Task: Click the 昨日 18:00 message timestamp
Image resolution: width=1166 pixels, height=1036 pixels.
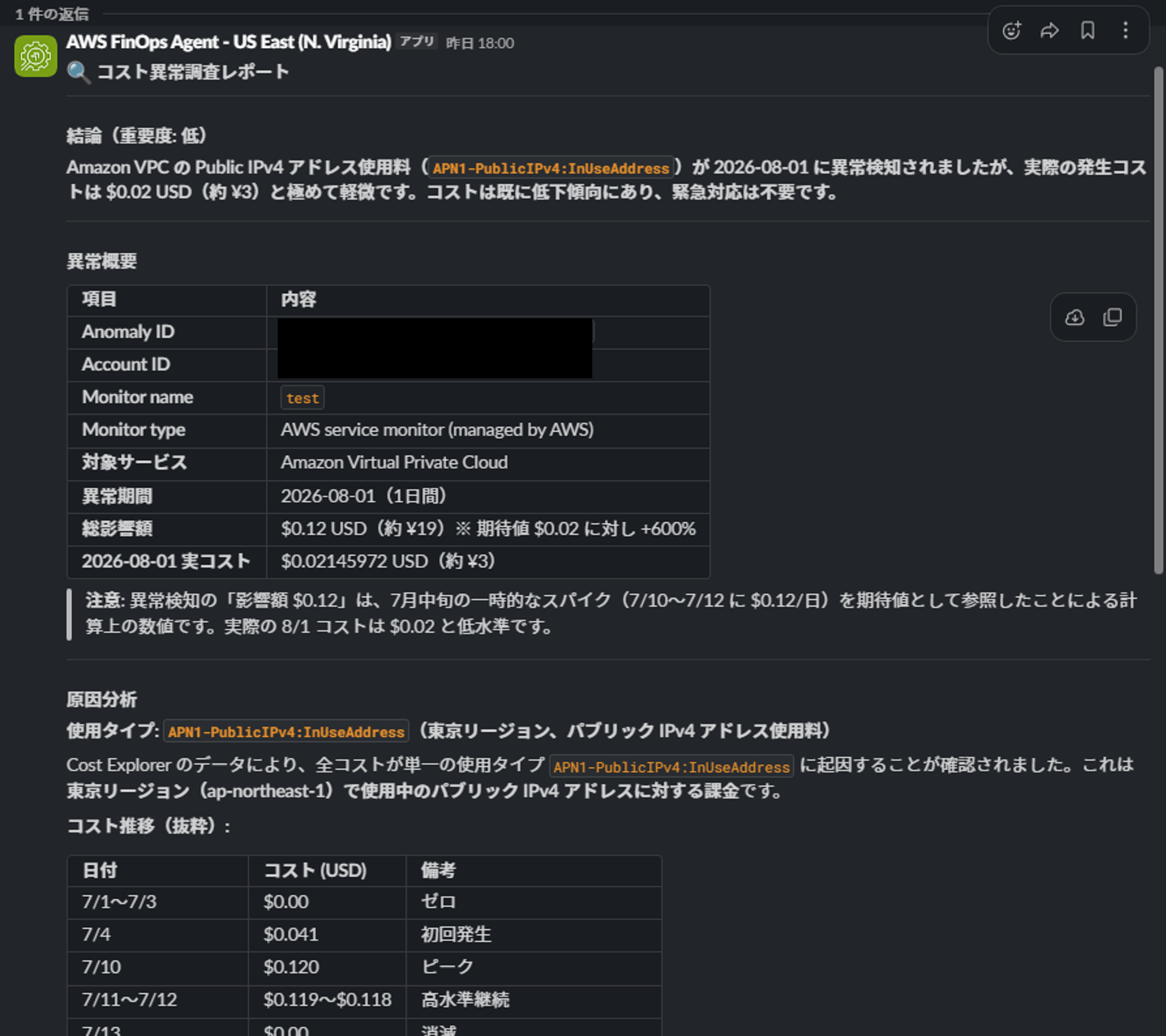Action: pos(480,43)
